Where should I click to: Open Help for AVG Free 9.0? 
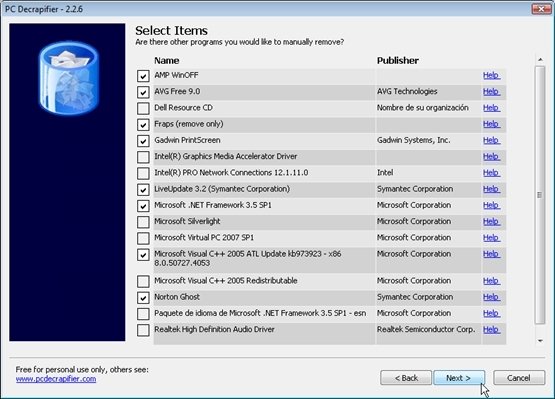point(491,91)
